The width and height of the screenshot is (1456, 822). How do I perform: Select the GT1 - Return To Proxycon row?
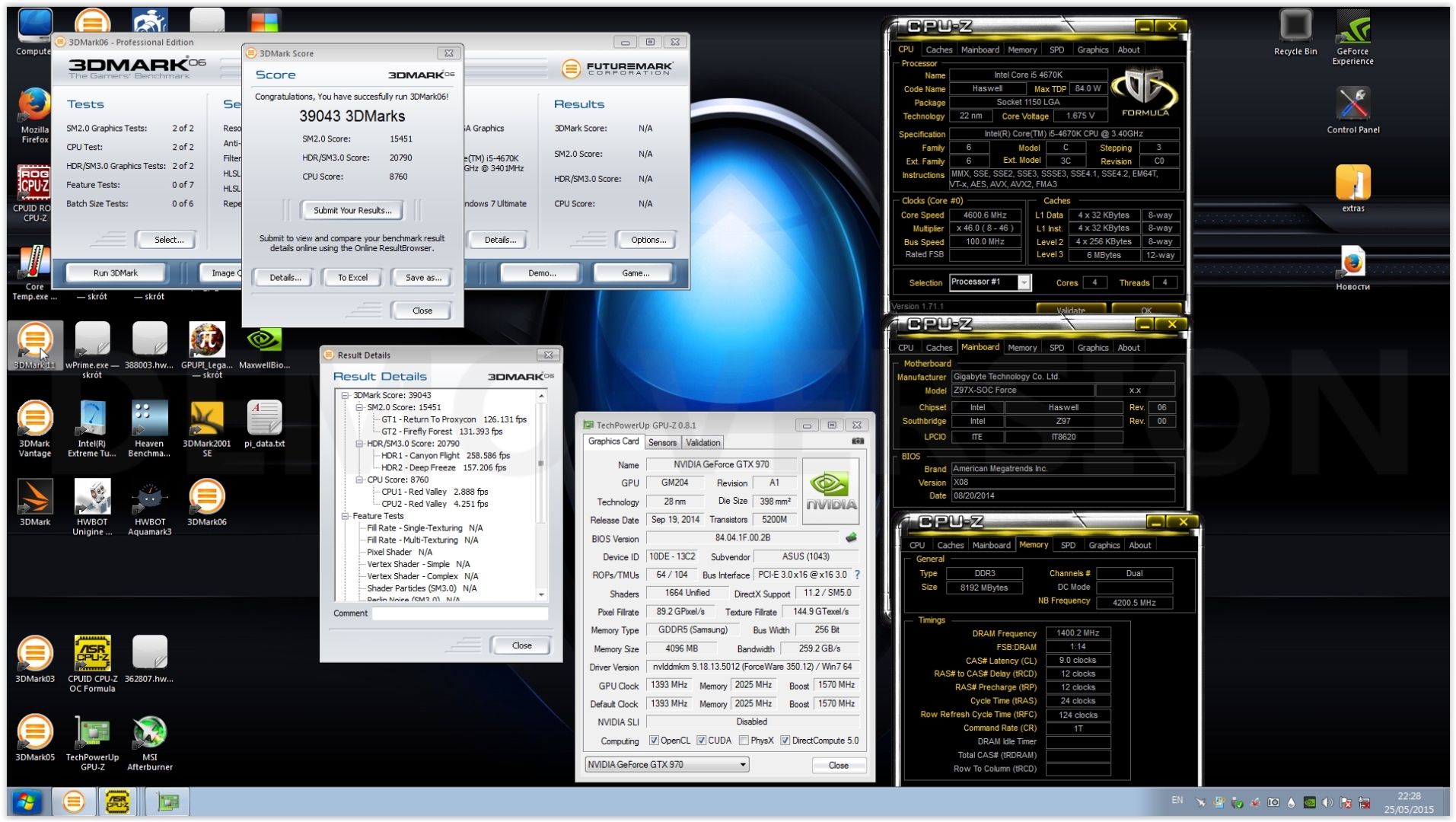pyautogui.click(x=454, y=420)
